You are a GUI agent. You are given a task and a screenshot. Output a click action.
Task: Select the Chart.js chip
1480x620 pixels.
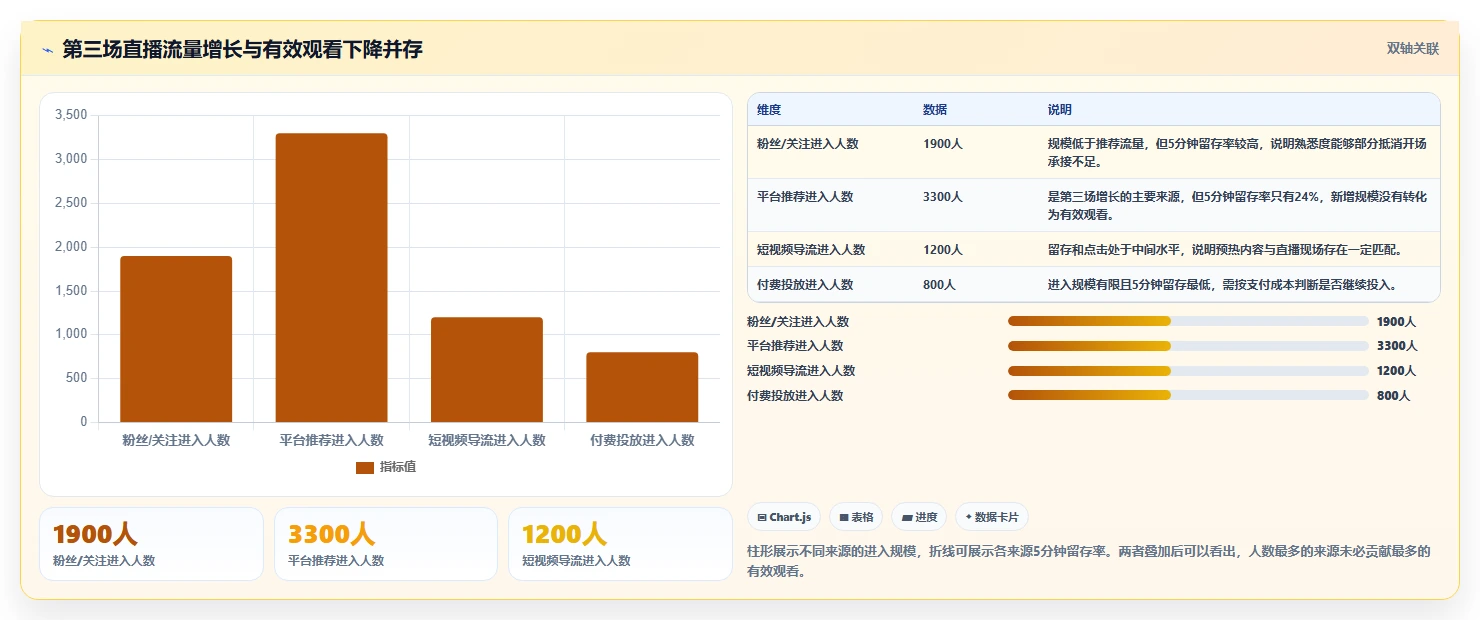(x=784, y=517)
